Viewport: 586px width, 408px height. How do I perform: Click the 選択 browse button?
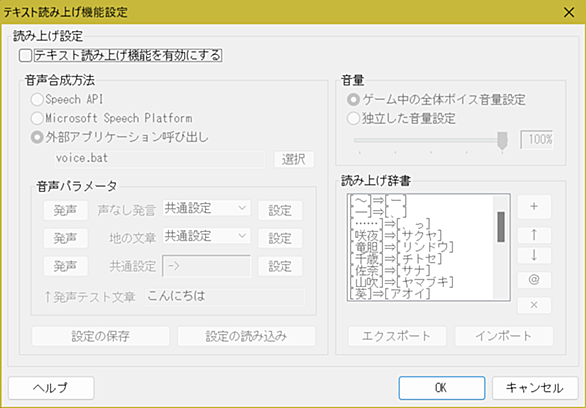294,160
